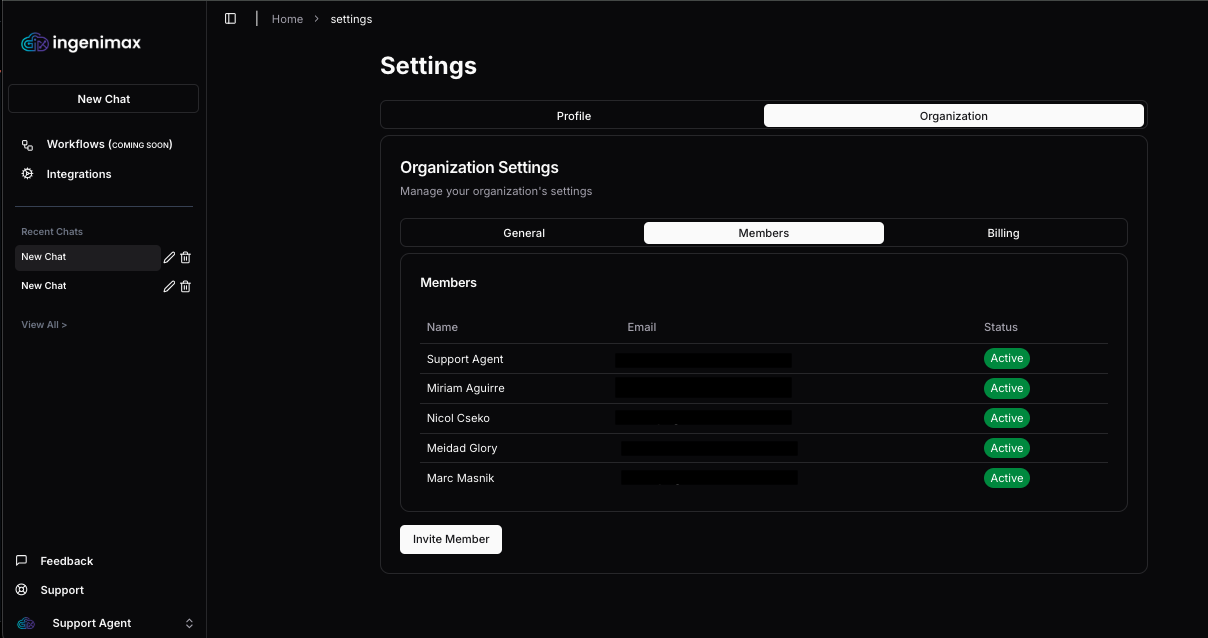Click the member name Meidad Glory
The height and width of the screenshot is (638, 1208).
(x=462, y=448)
